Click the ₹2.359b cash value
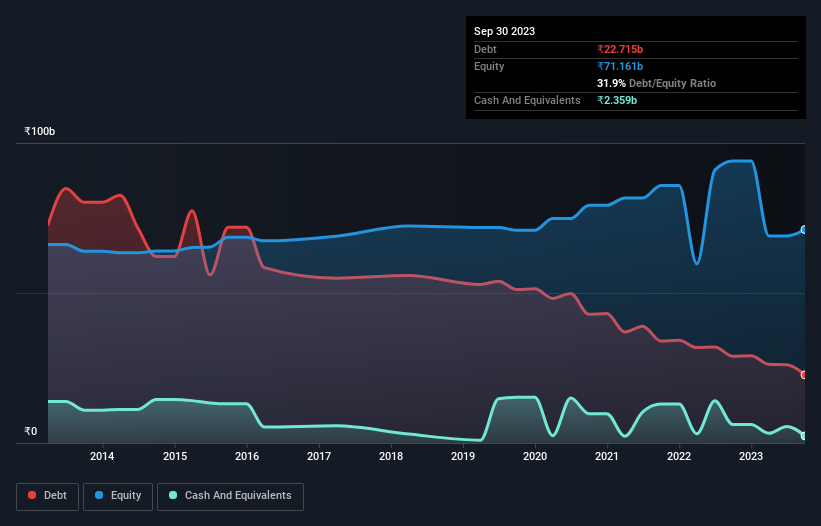 617,100
